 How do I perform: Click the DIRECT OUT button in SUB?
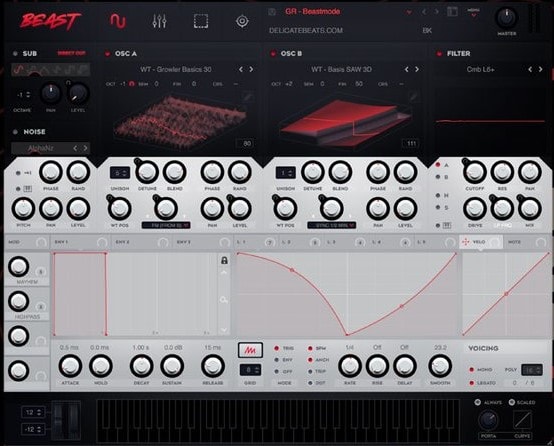(71, 53)
